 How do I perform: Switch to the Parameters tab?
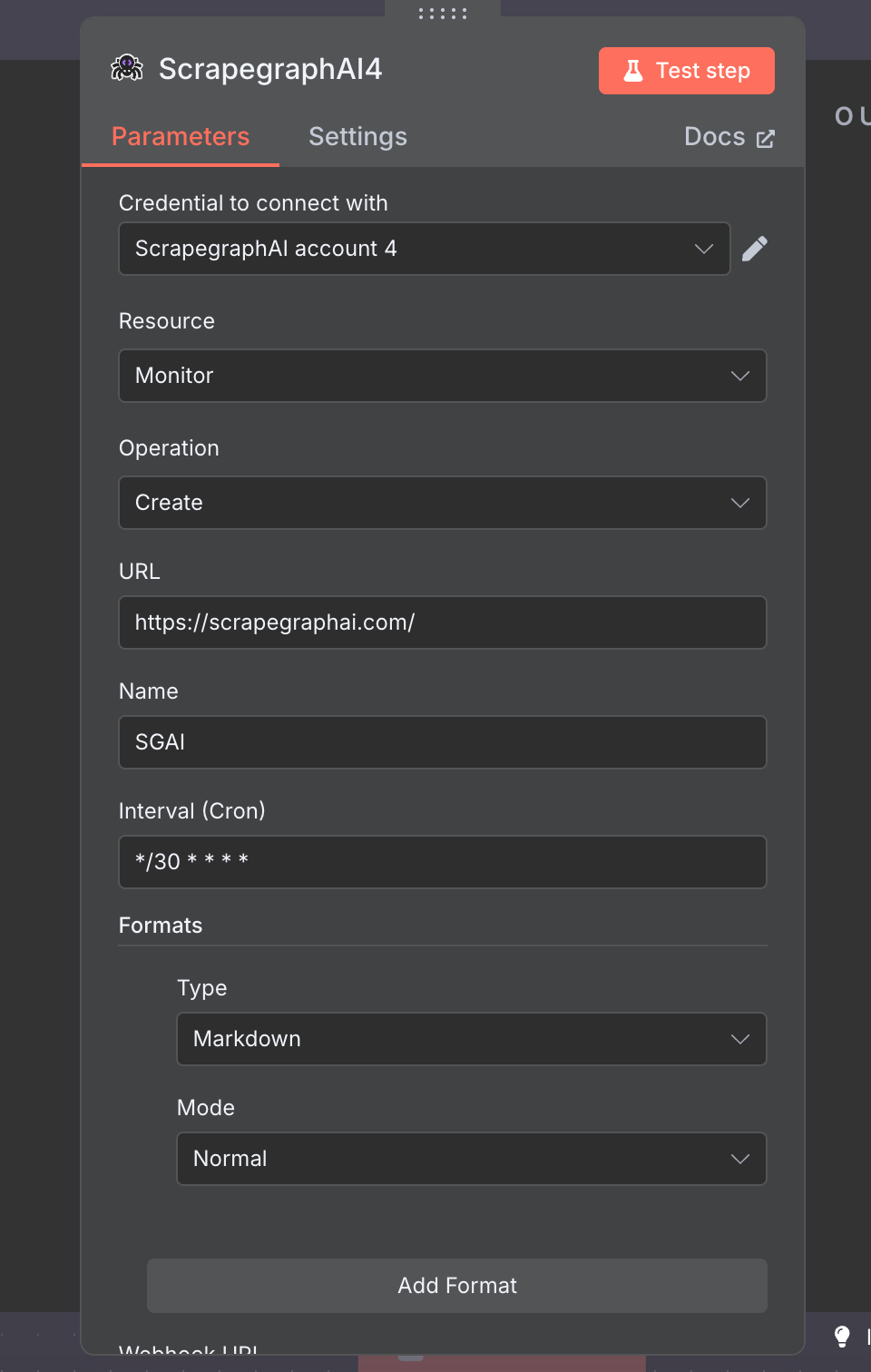[181, 137]
